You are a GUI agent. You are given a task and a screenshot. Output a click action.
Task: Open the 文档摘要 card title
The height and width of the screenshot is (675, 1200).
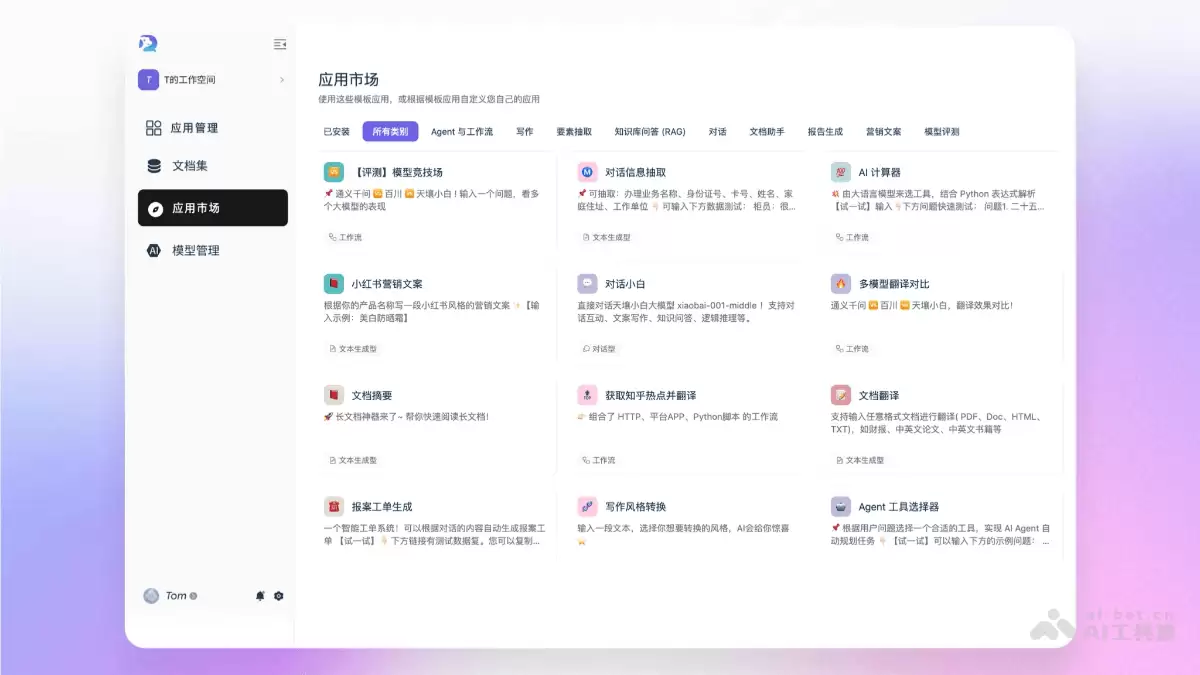[372, 395]
